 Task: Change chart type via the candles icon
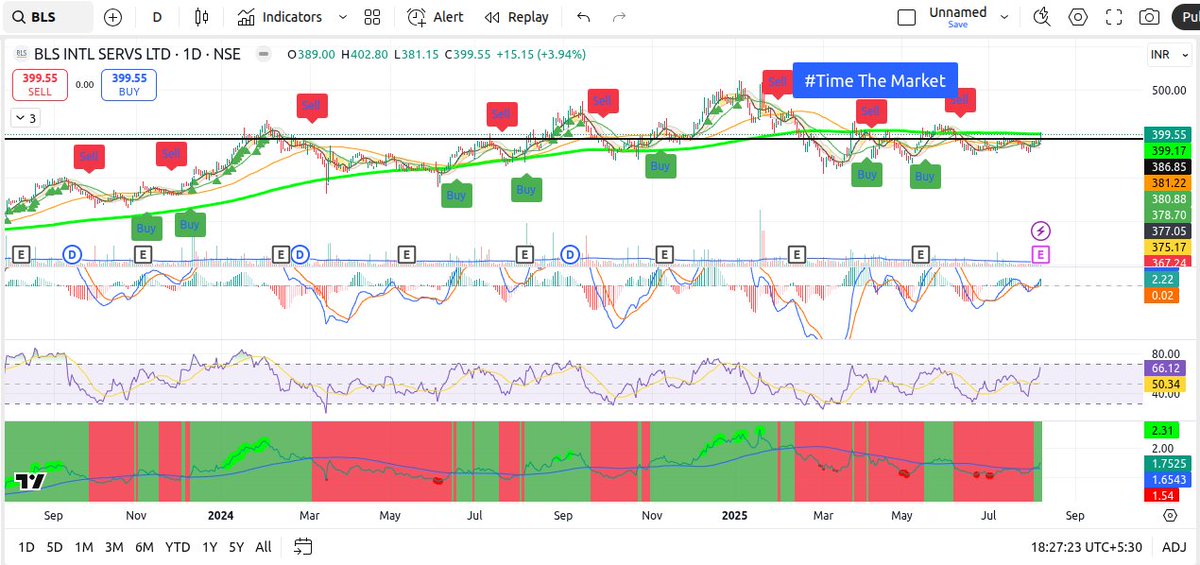(x=203, y=17)
